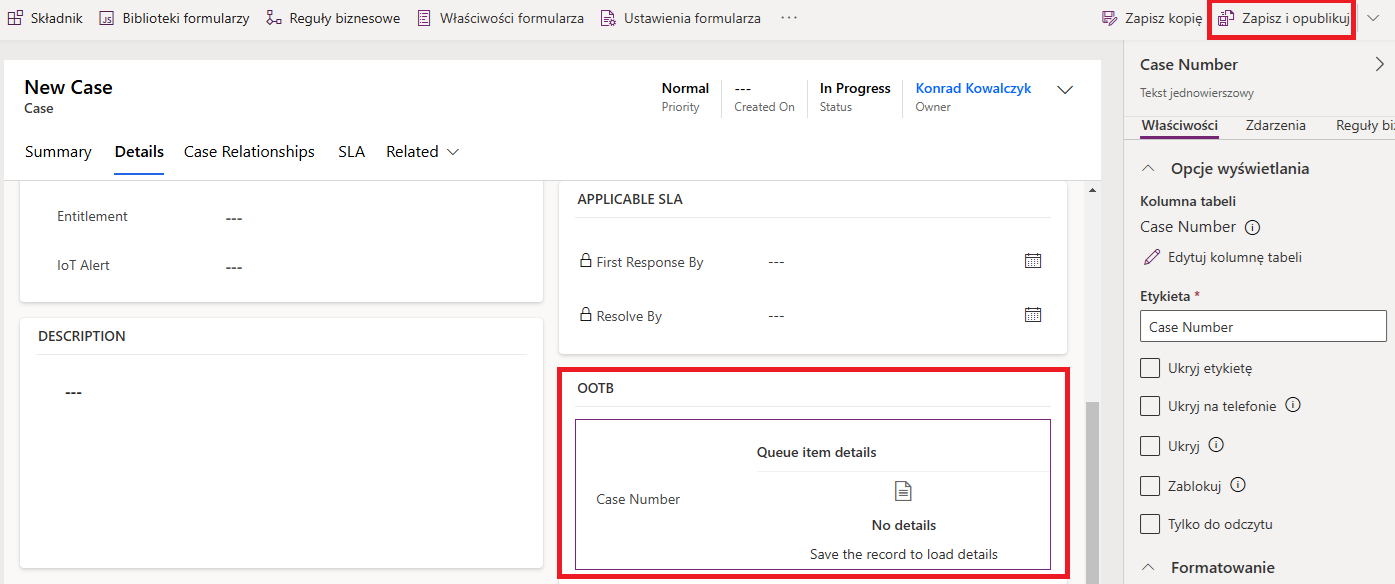The width and height of the screenshot is (1395, 584).
Task: Open dropdown arrow next to Zapisz i opublikuj
Action: point(1373,18)
